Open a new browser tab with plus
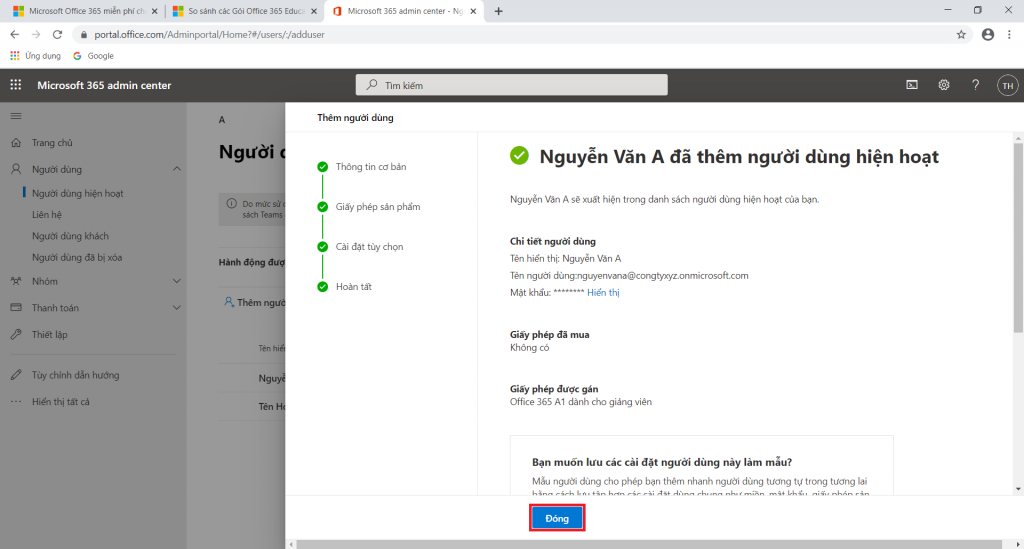The height and width of the screenshot is (549, 1024). 498,11
